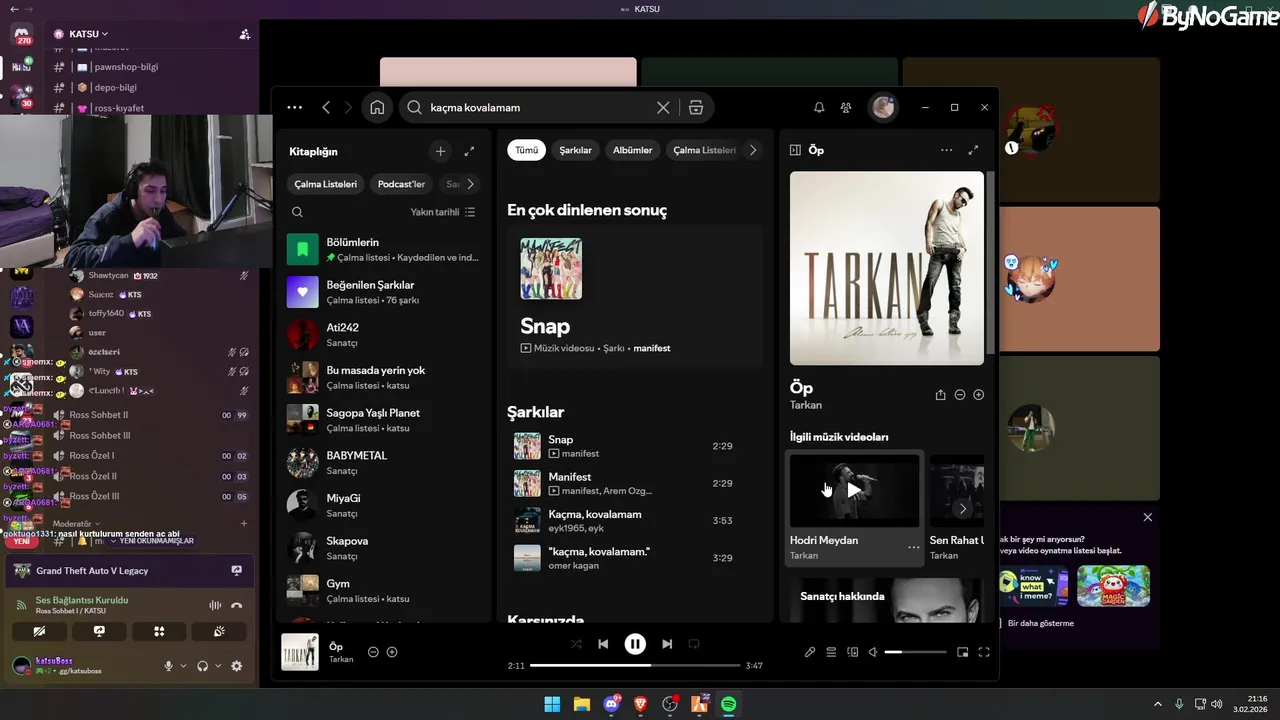The width and height of the screenshot is (1280, 720).
Task: Open Discord microphone input options arrow
Action: 182,666
